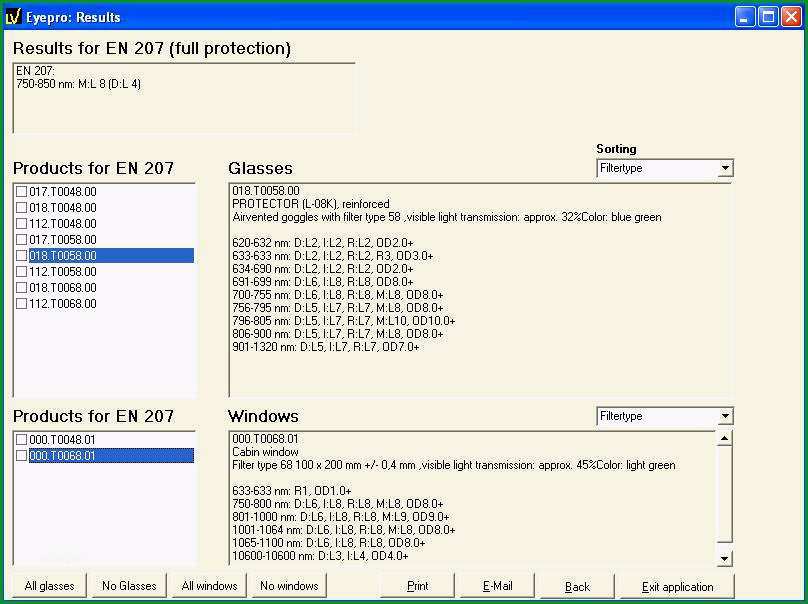Send results via E-Mail button

497,586
